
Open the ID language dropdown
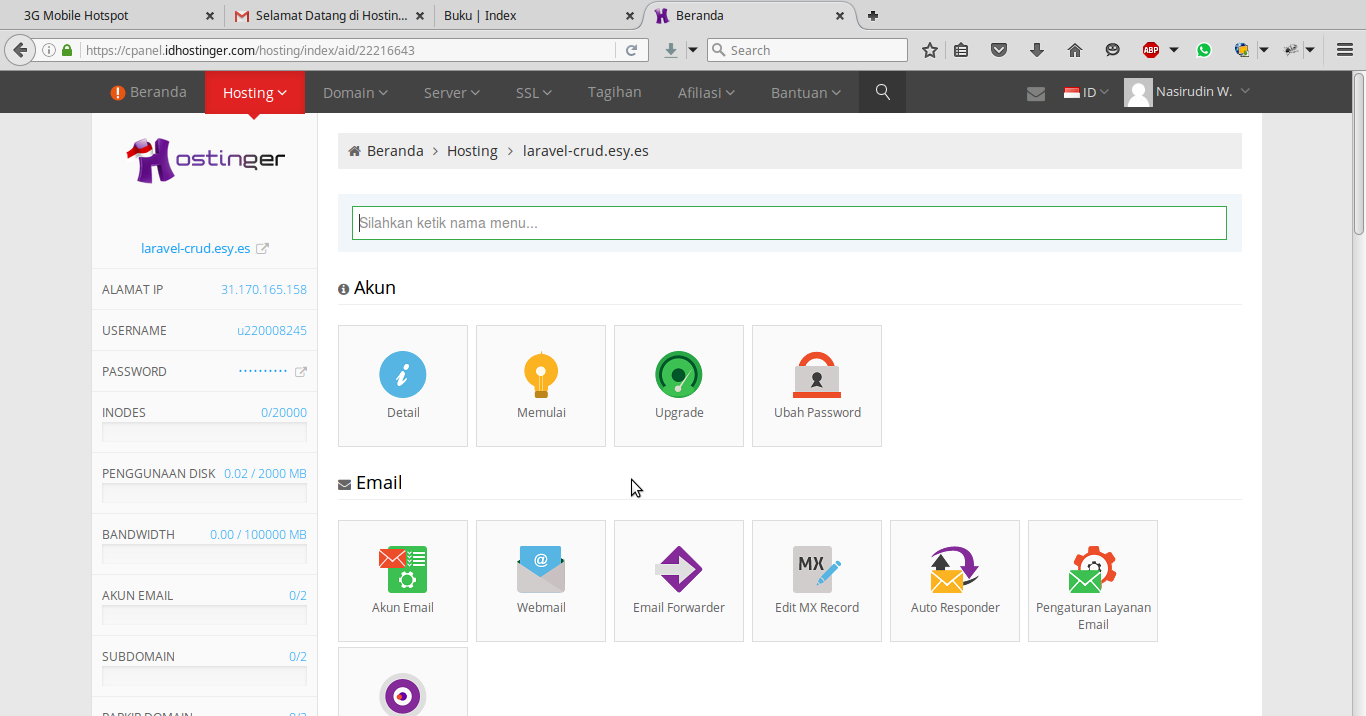tap(1086, 92)
